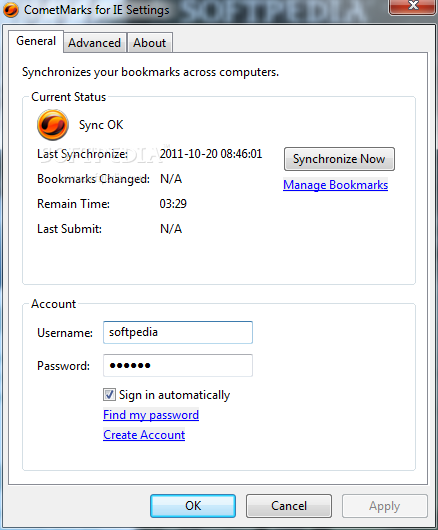The image size is (438, 530).
Task: Click into the Username field
Action: 178,332
